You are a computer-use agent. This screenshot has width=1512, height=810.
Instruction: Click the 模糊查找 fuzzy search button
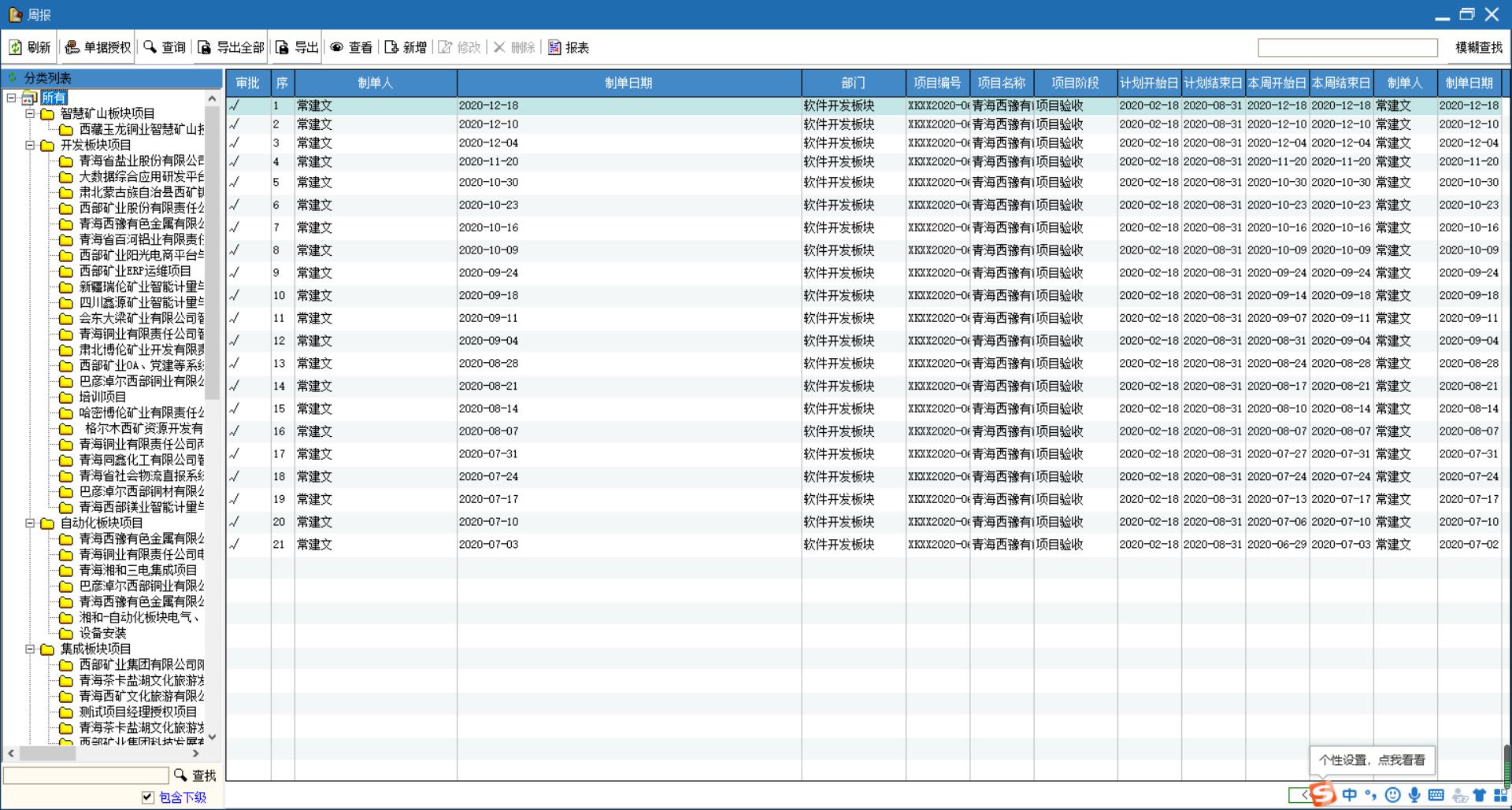point(1478,48)
